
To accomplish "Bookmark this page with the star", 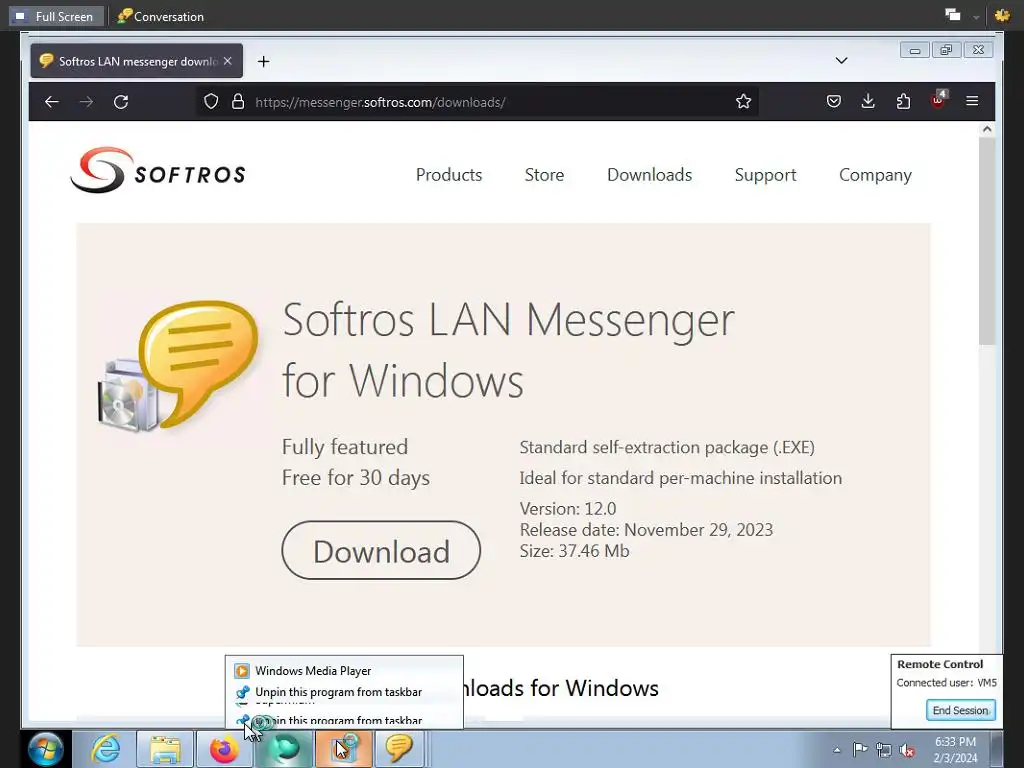I will click(x=743, y=101).
